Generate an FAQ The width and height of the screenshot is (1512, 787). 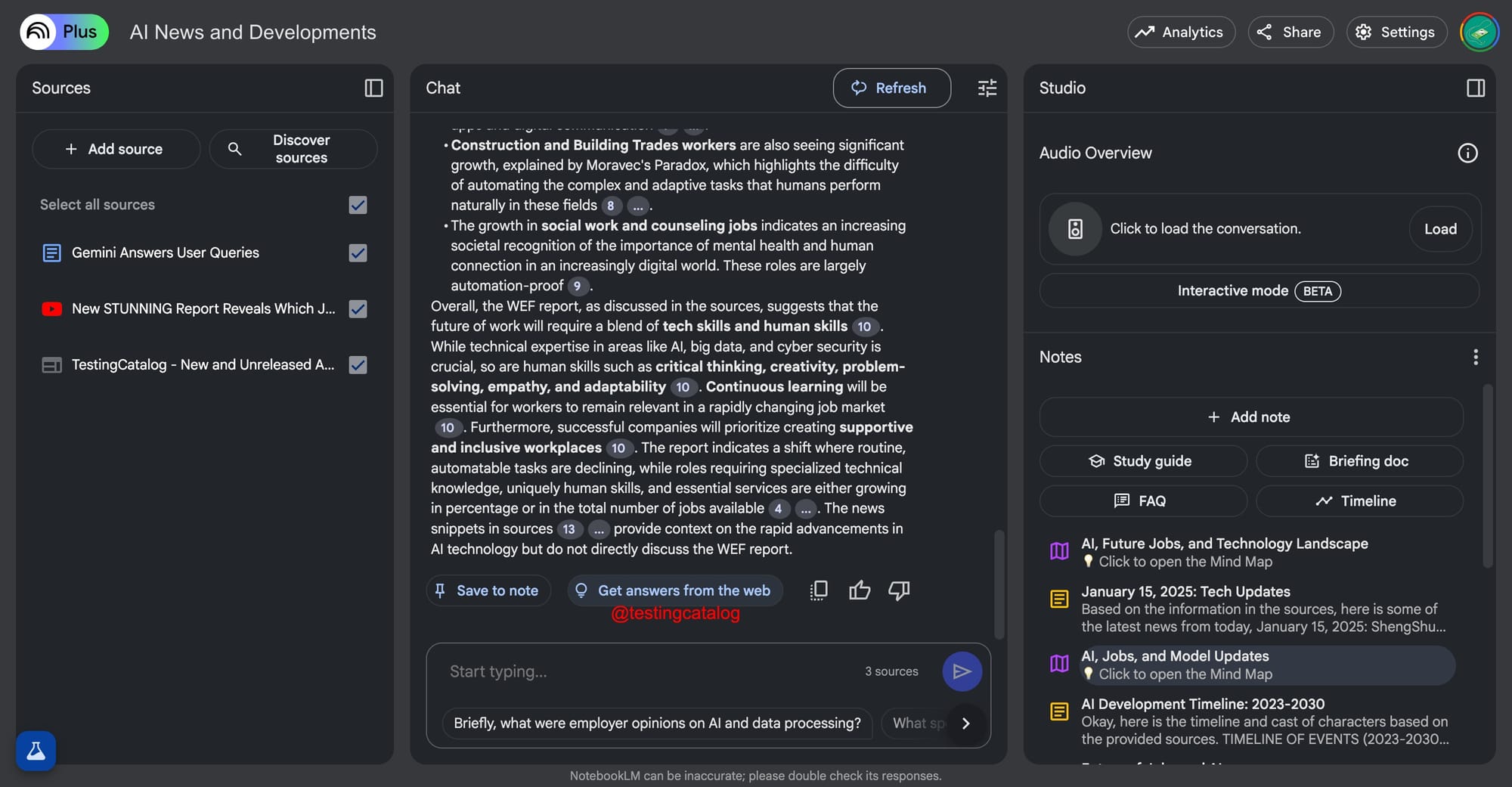(1143, 501)
